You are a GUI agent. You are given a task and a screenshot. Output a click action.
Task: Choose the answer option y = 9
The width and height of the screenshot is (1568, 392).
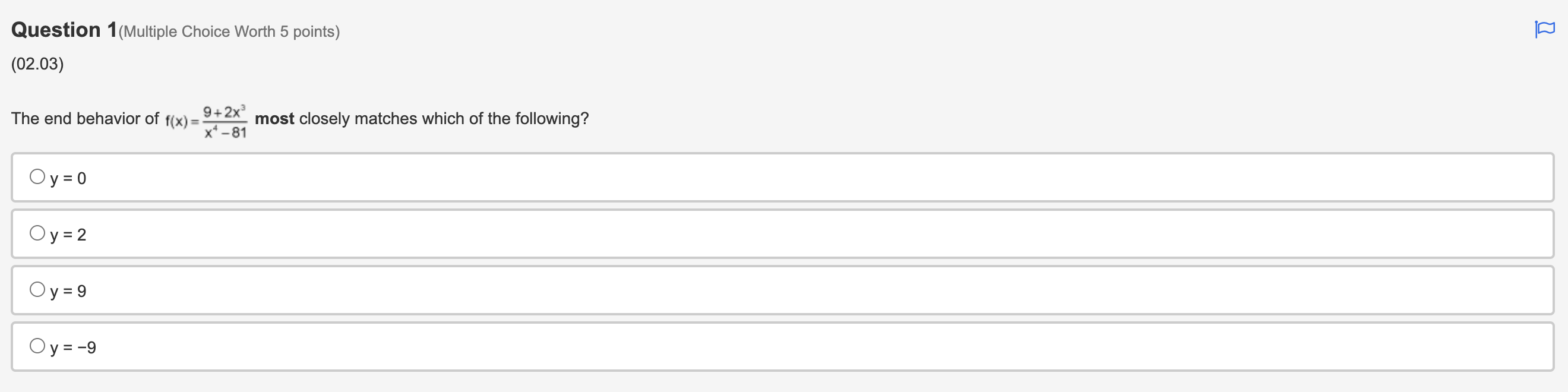(x=68, y=290)
